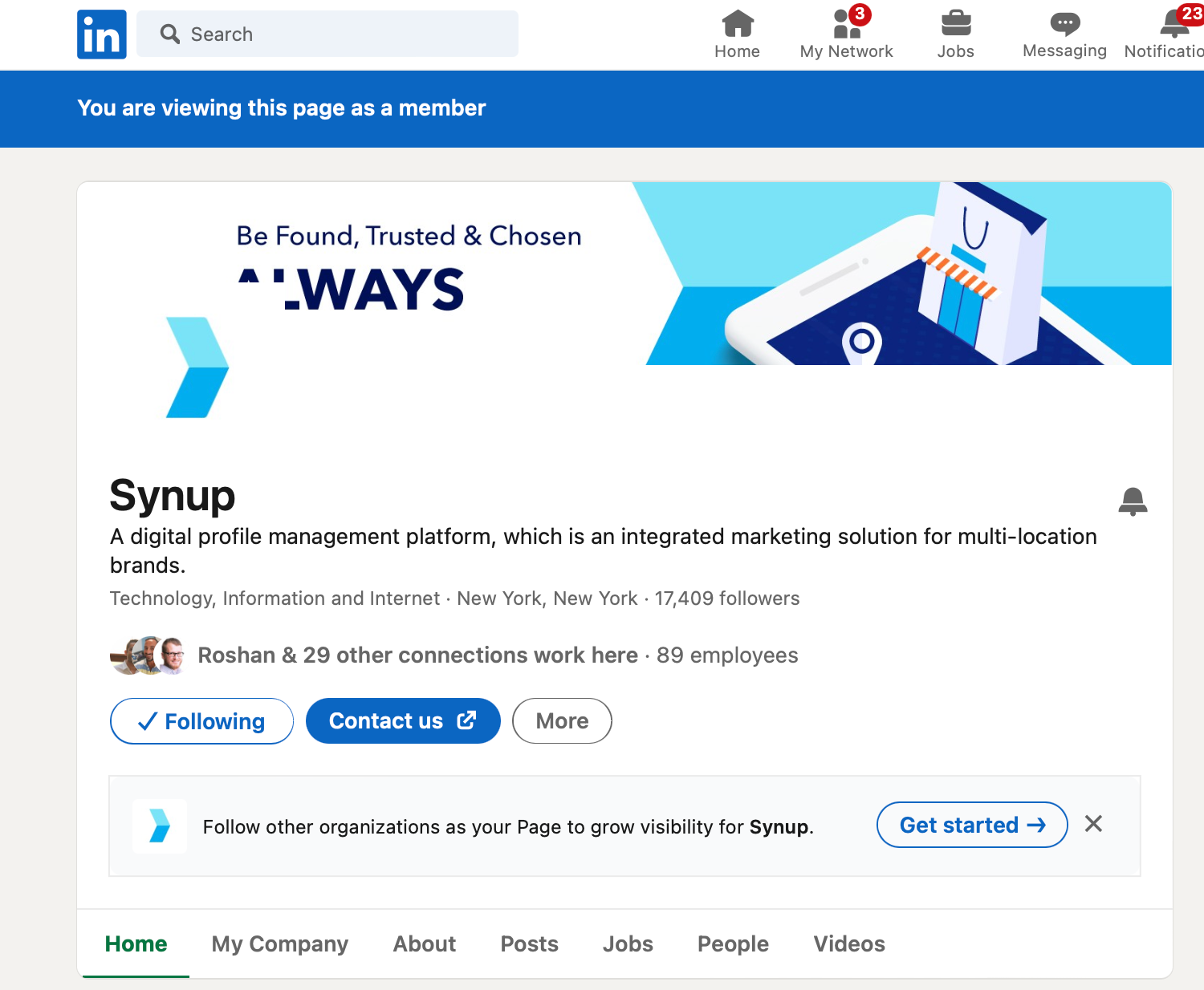The height and width of the screenshot is (990, 1204).
Task: Open the More options dropdown
Action: click(x=562, y=721)
